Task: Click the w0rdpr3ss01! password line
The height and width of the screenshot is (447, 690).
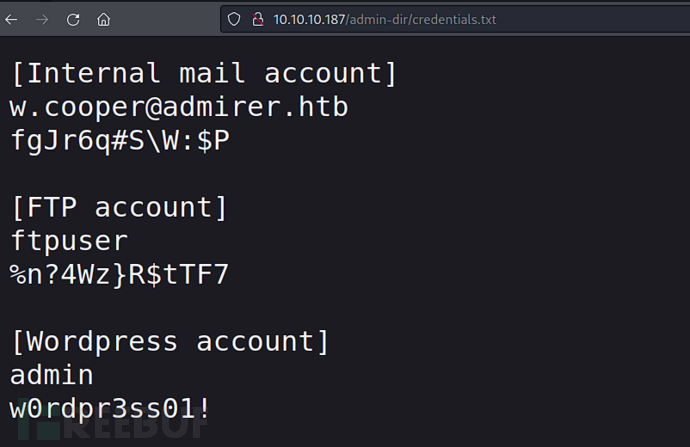Action: click(x=110, y=409)
